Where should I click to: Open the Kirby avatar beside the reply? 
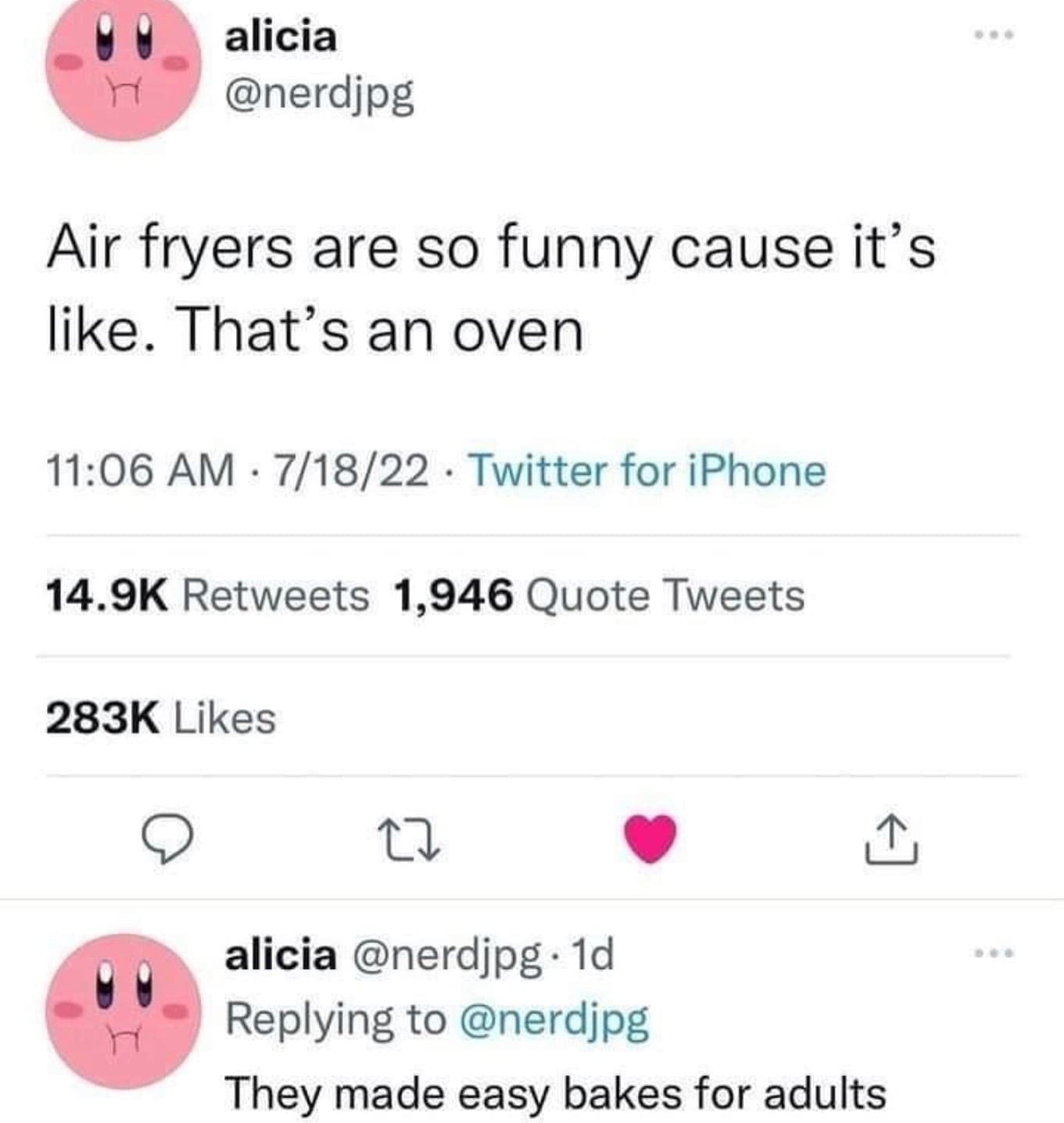tap(123, 1011)
